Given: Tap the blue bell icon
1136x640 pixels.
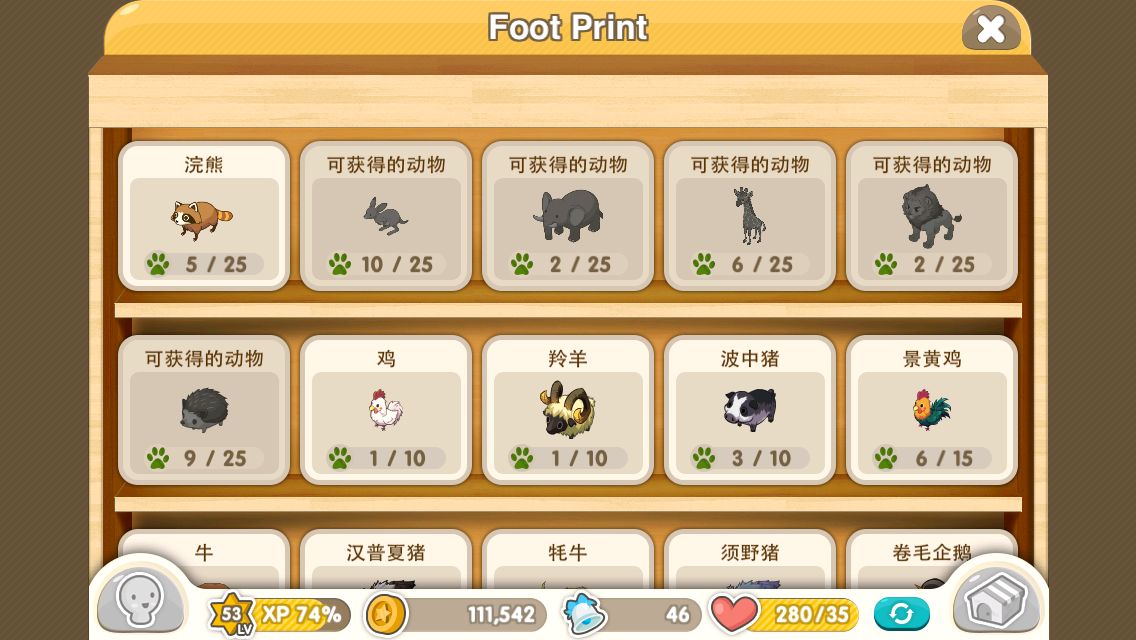Looking at the screenshot, I should pos(584,614).
